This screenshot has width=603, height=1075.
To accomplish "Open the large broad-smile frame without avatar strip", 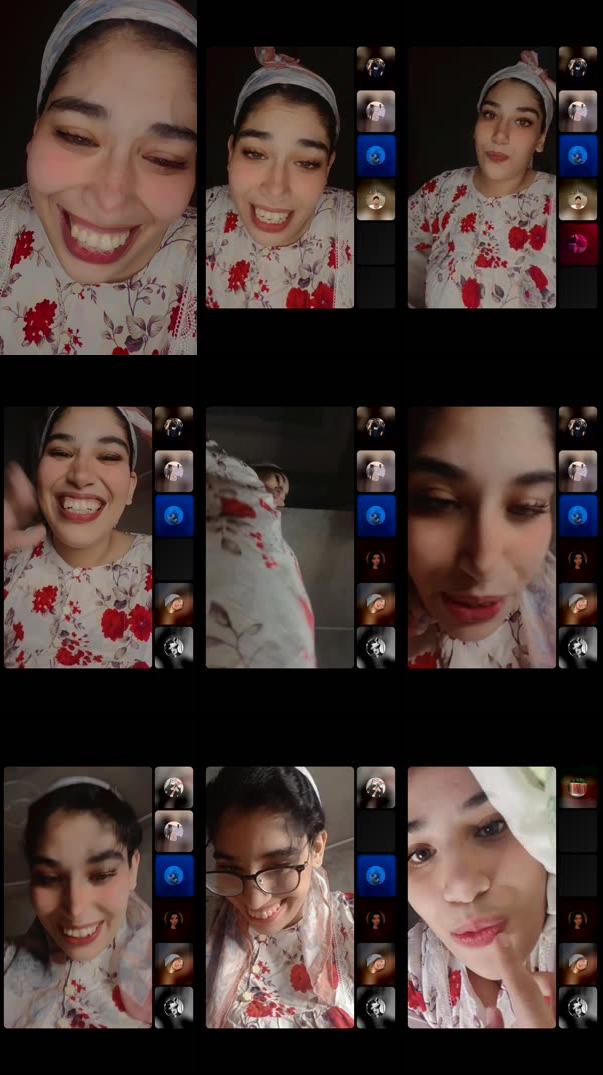I will pos(98,177).
